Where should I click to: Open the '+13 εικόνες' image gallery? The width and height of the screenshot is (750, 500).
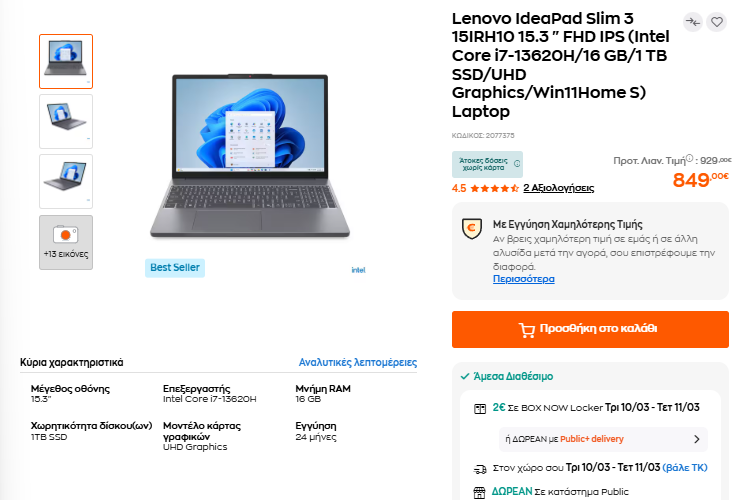(x=66, y=241)
